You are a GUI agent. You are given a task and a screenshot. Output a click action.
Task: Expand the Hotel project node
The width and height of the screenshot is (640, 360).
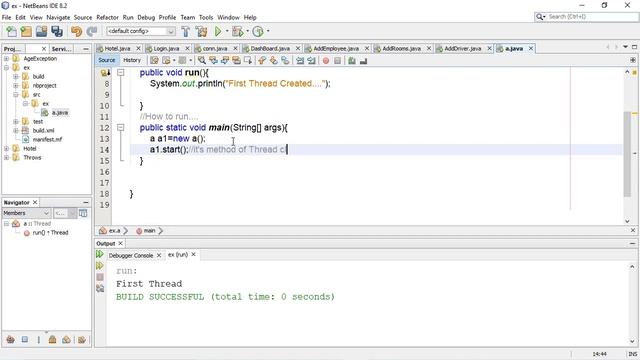7,148
